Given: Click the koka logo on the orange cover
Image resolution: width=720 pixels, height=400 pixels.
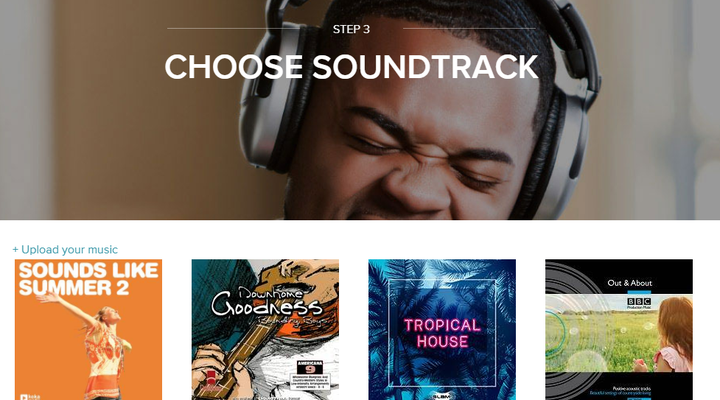Looking at the screenshot, I should coord(30,397).
